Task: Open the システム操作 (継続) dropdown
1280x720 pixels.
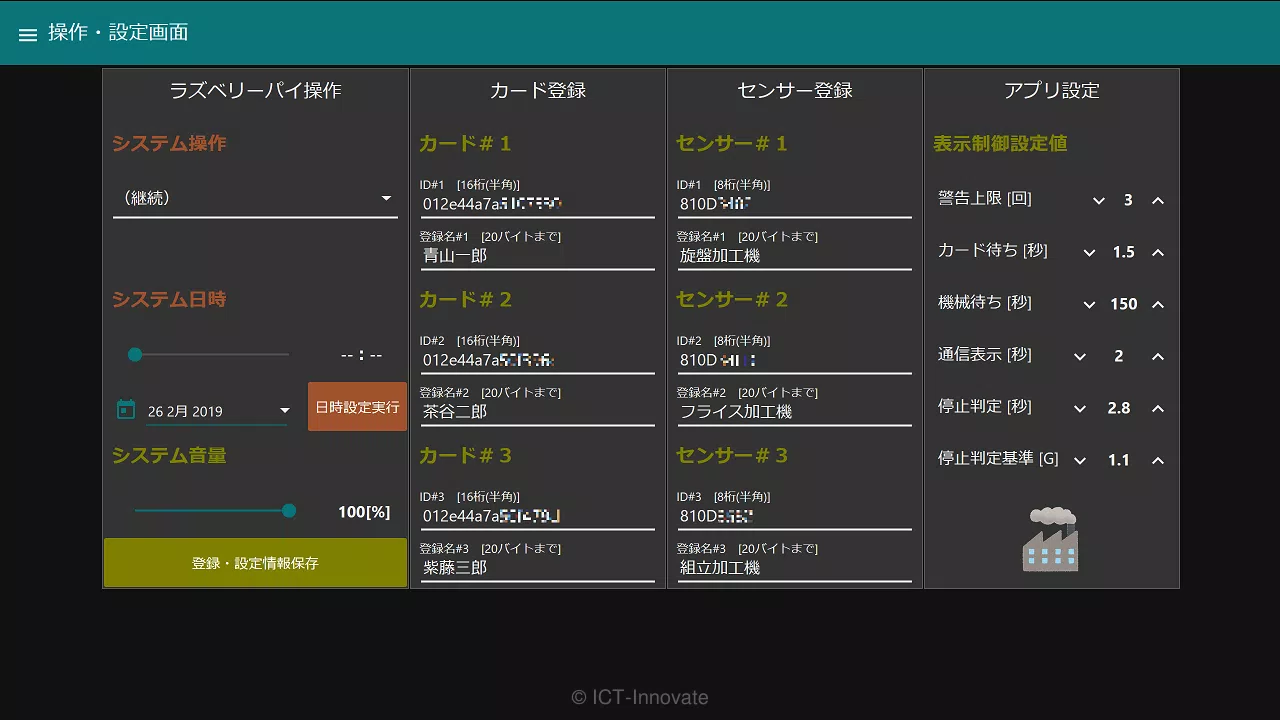Action: click(255, 198)
